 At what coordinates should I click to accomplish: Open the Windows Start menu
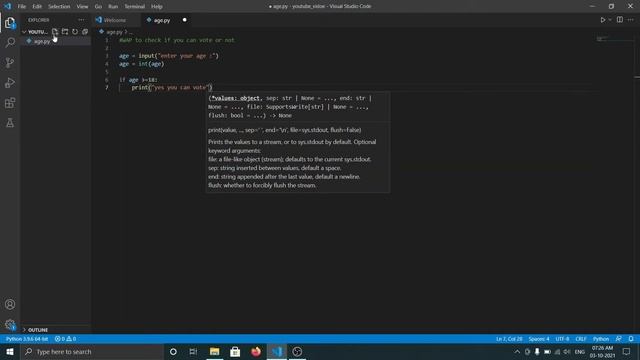(x=10, y=351)
